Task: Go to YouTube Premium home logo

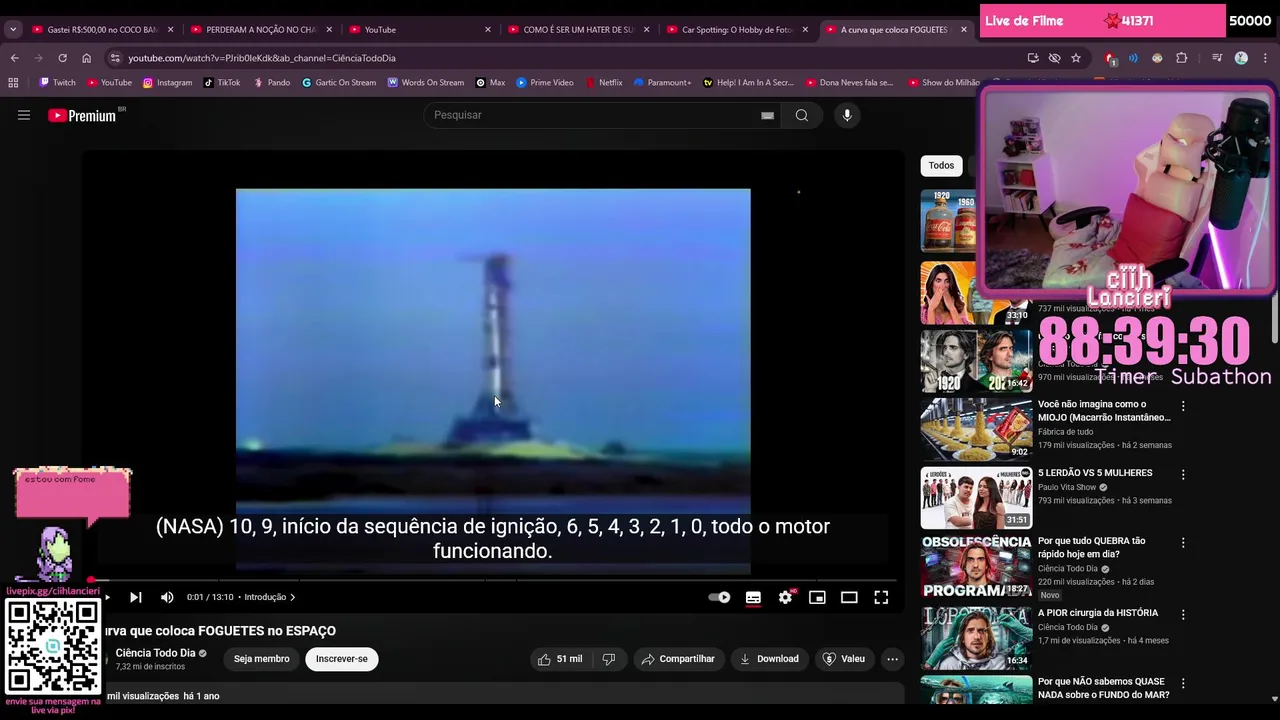Action: (82, 115)
